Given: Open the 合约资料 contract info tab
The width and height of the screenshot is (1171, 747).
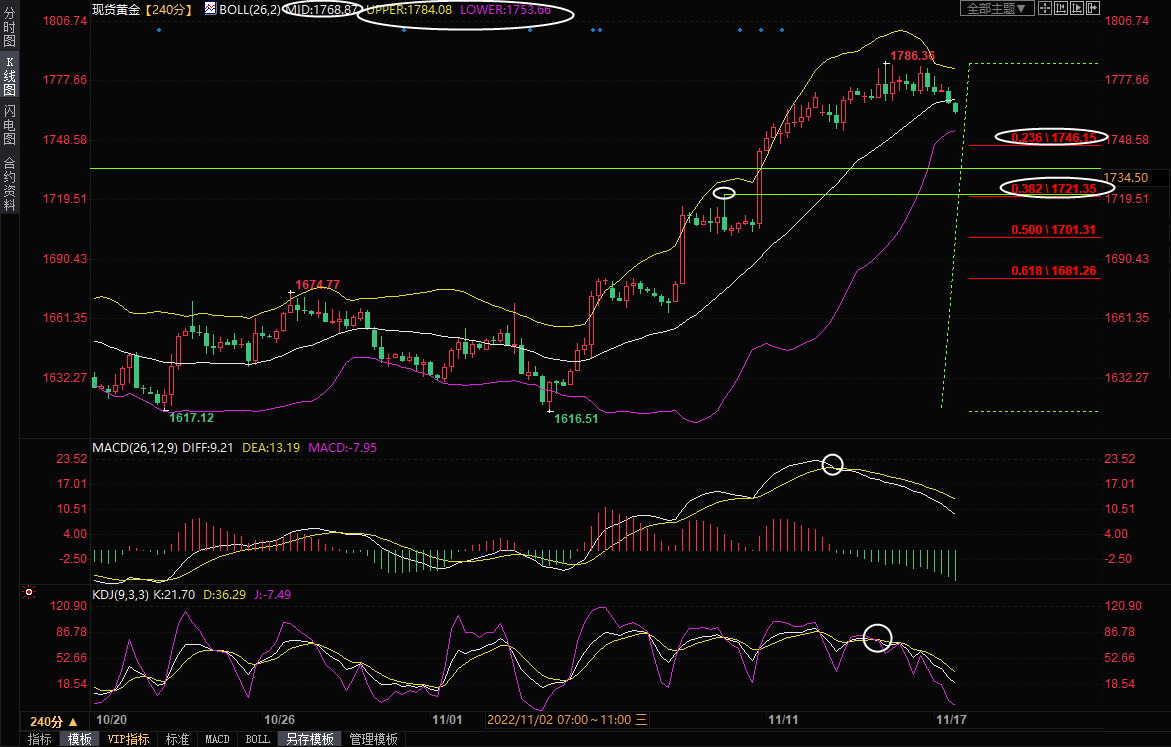Looking at the screenshot, I should (9, 184).
